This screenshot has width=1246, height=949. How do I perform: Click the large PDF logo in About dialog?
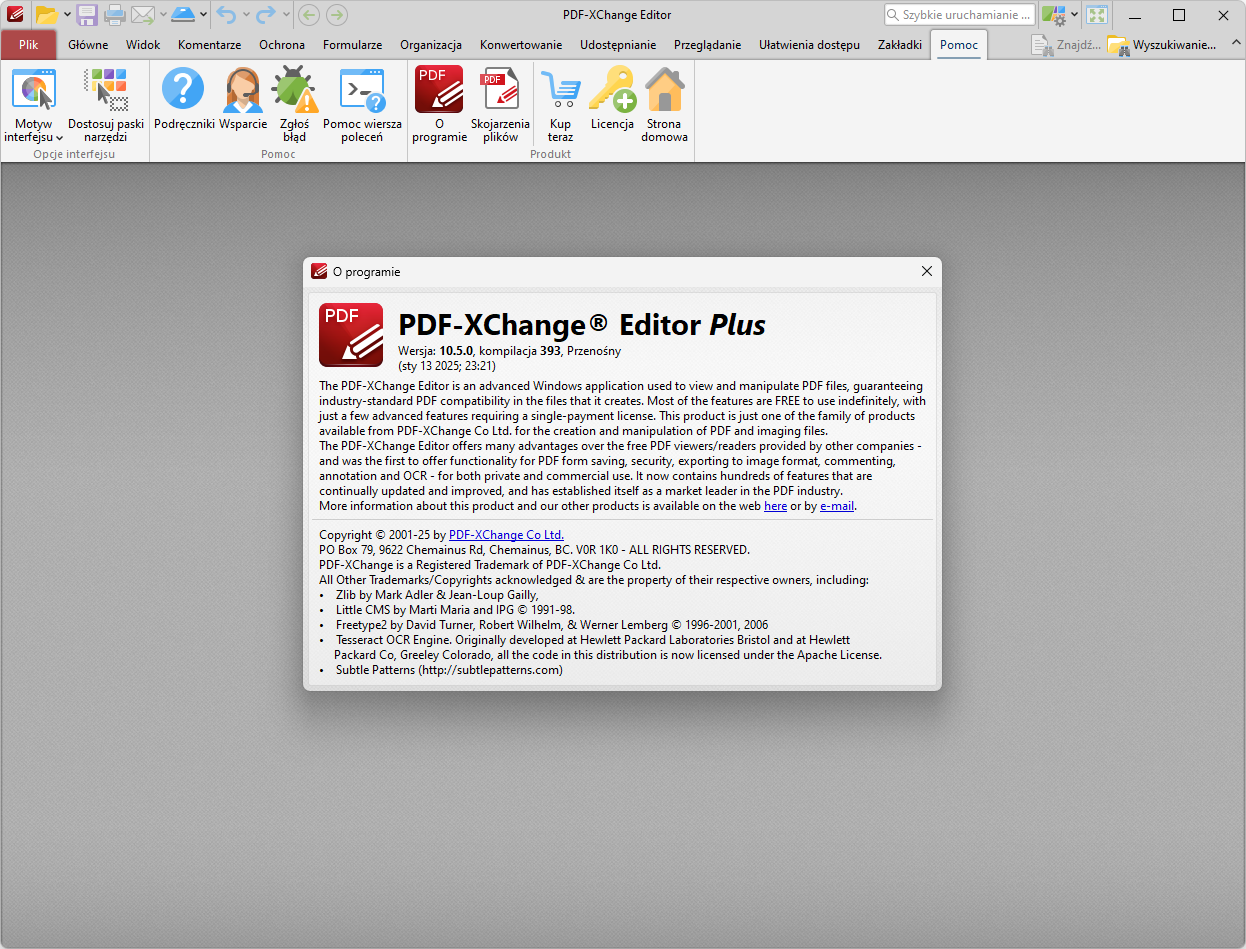pyautogui.click(x=351, y=335)
